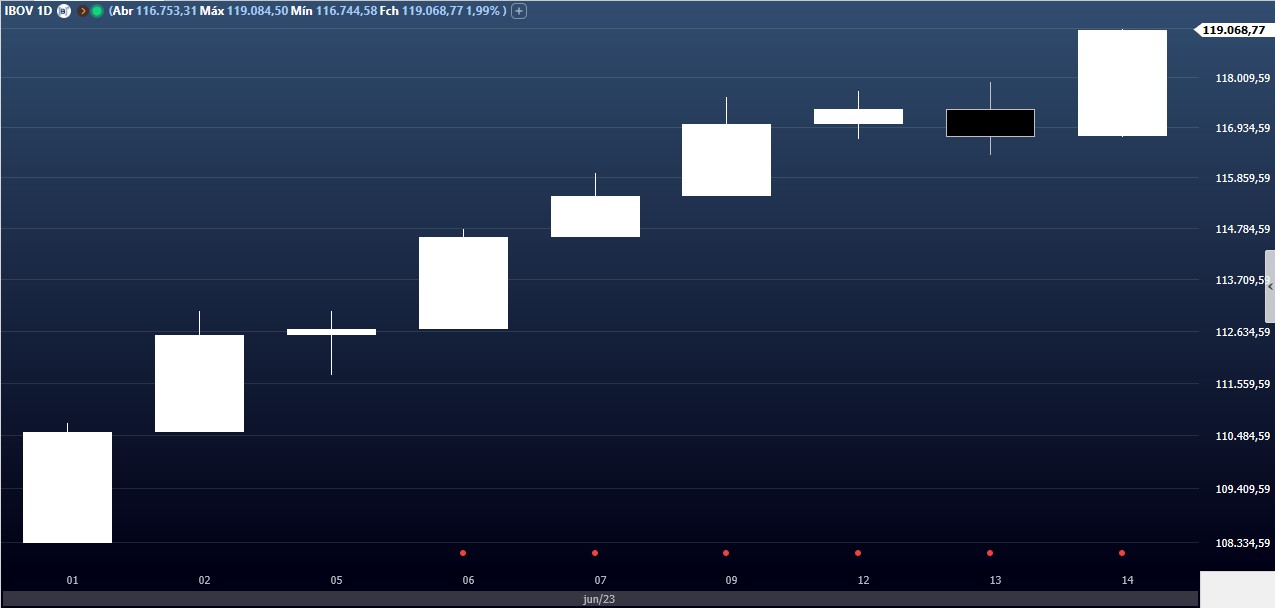Click the current price tag 119.068,77
This screenshot has width=1275, height=608.
(x=1234, y=30)
